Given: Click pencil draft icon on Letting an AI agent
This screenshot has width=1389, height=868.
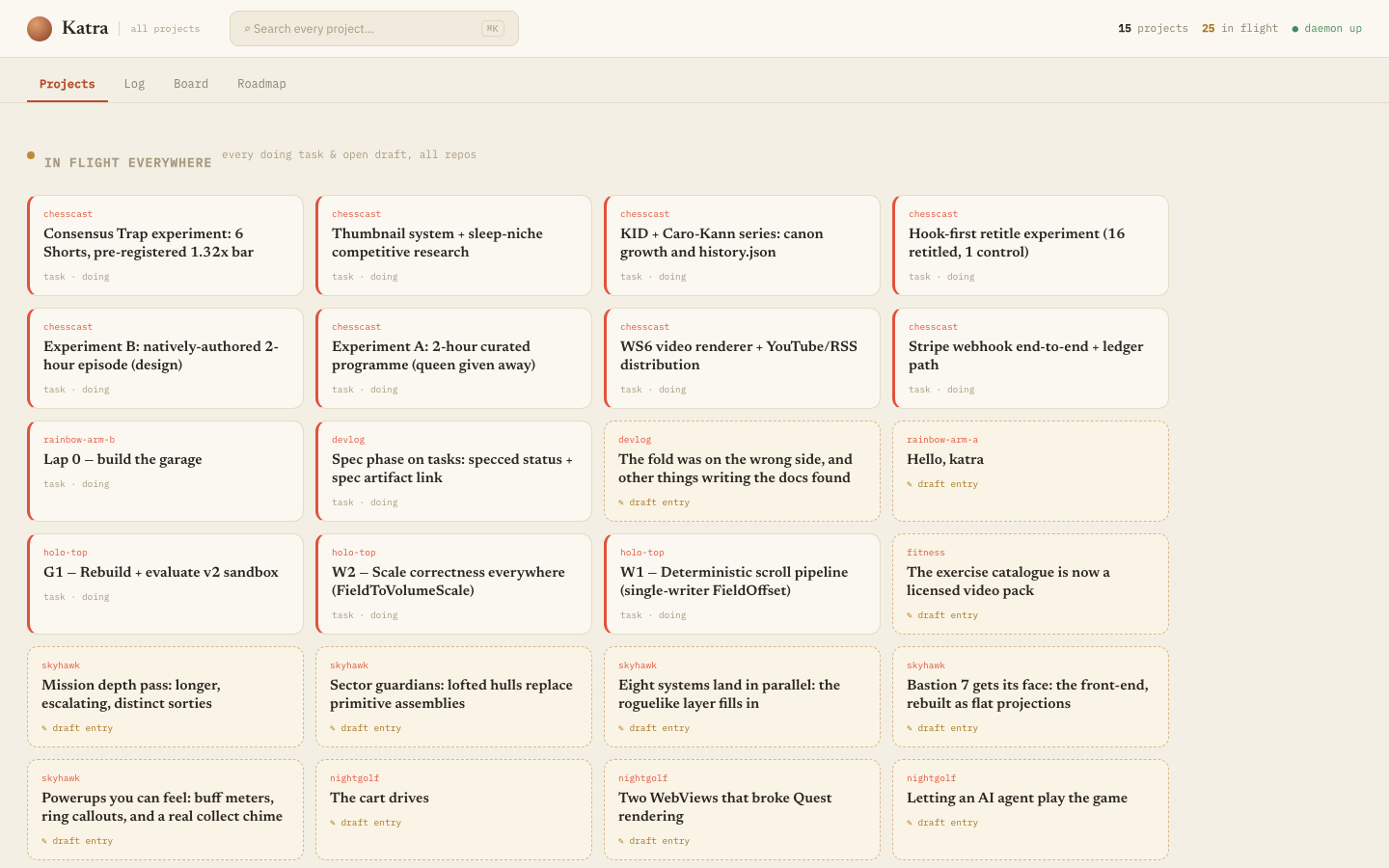Looking at the screenshot, I should click(910, 823).
